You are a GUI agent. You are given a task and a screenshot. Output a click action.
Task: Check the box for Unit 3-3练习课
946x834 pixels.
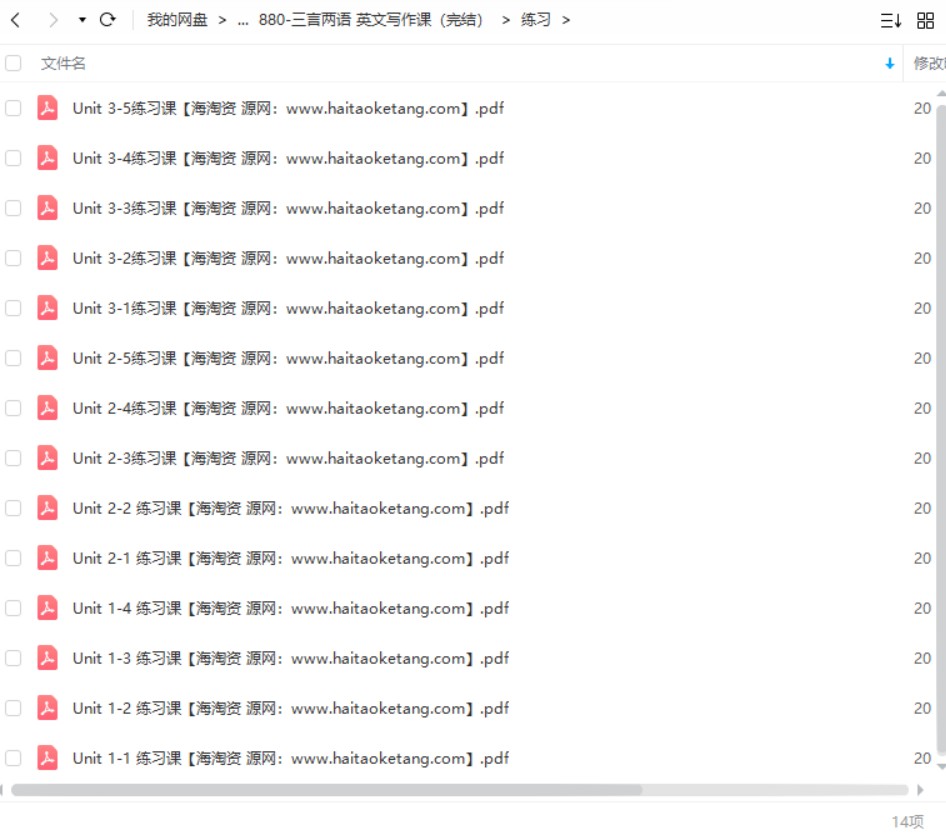coord(13,209)
